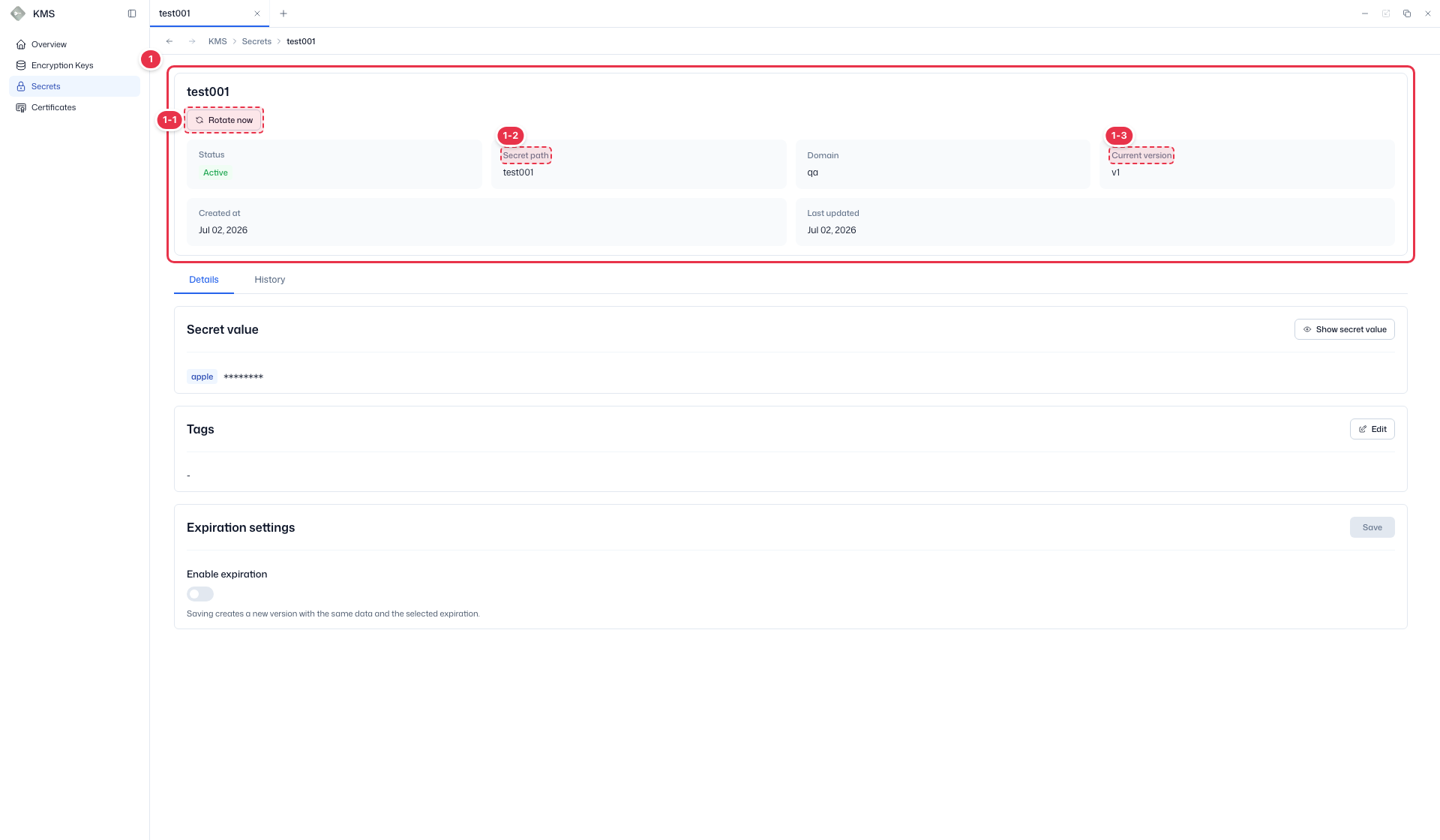Collapse the sidebar panel icon
Image resolution: width=1440 pixels, height=840 pixels.
[132, 13]
